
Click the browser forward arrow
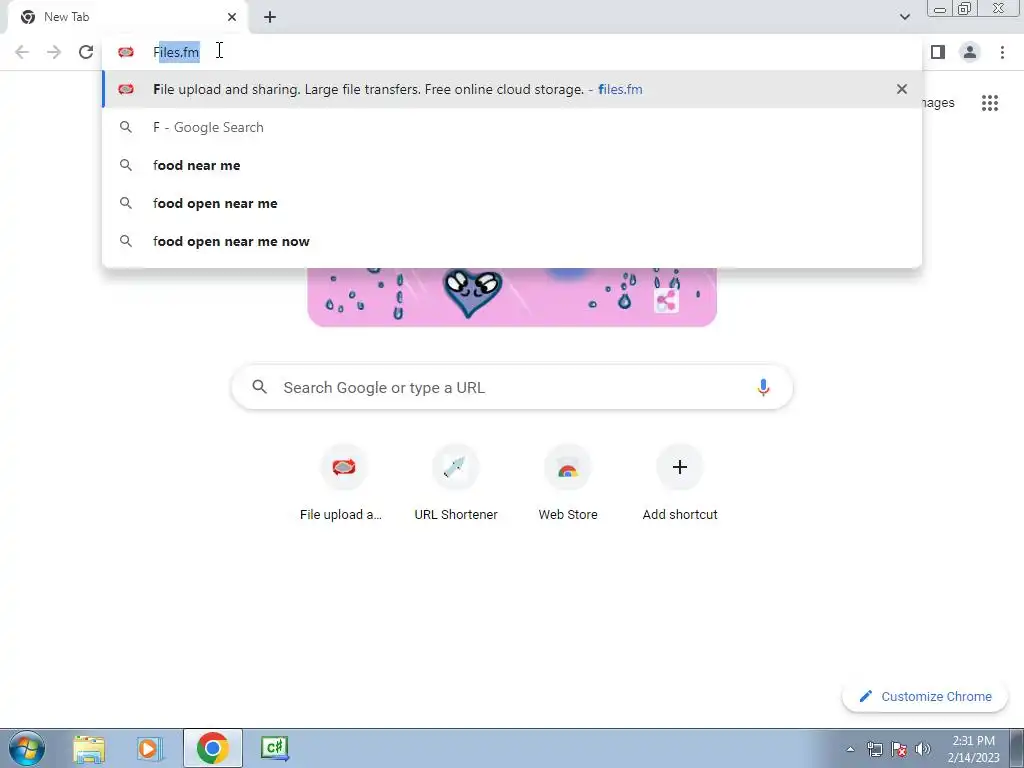point(54,52)
